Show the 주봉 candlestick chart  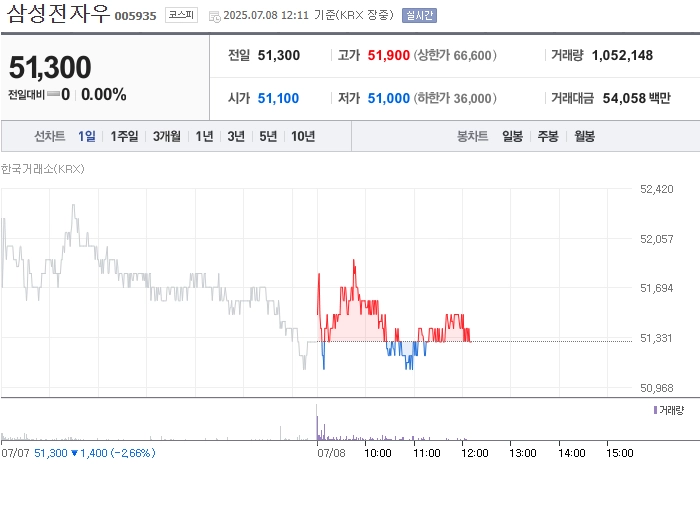pos(548,136)
